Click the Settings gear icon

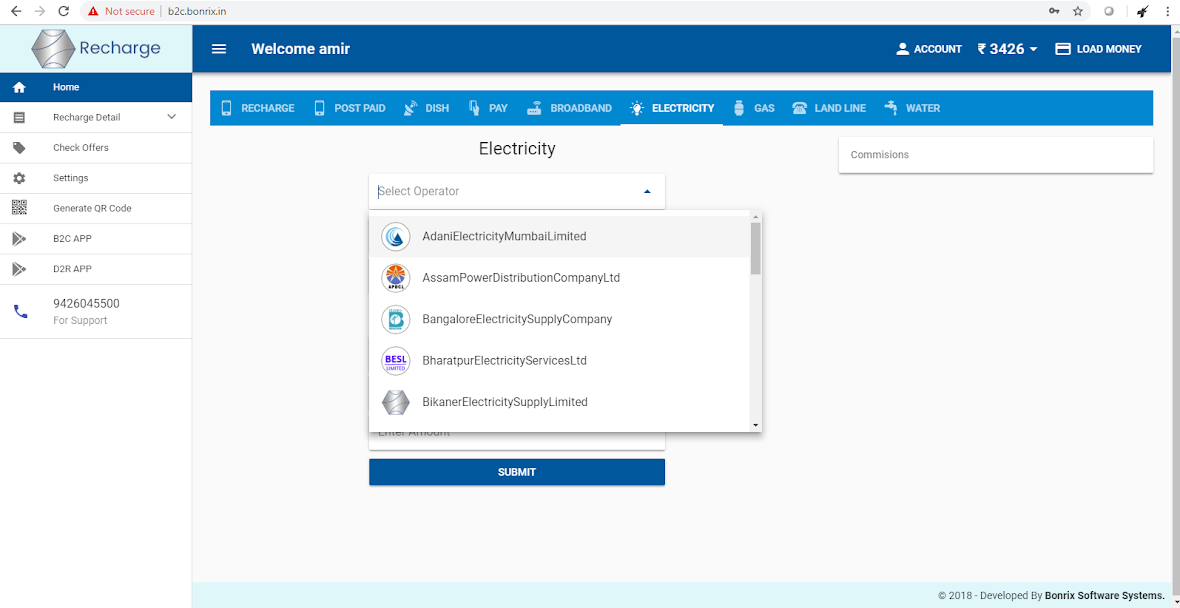[20, 178]
